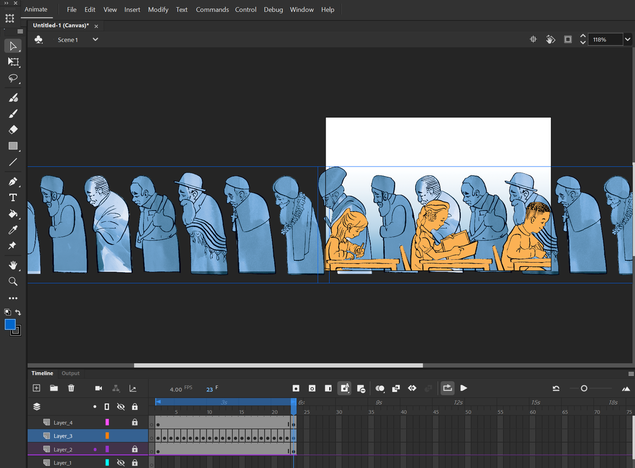The height and width of the screenshot is (468, 635).
Task: Select the Eraser tool
Action: click(x=13, y=130)
